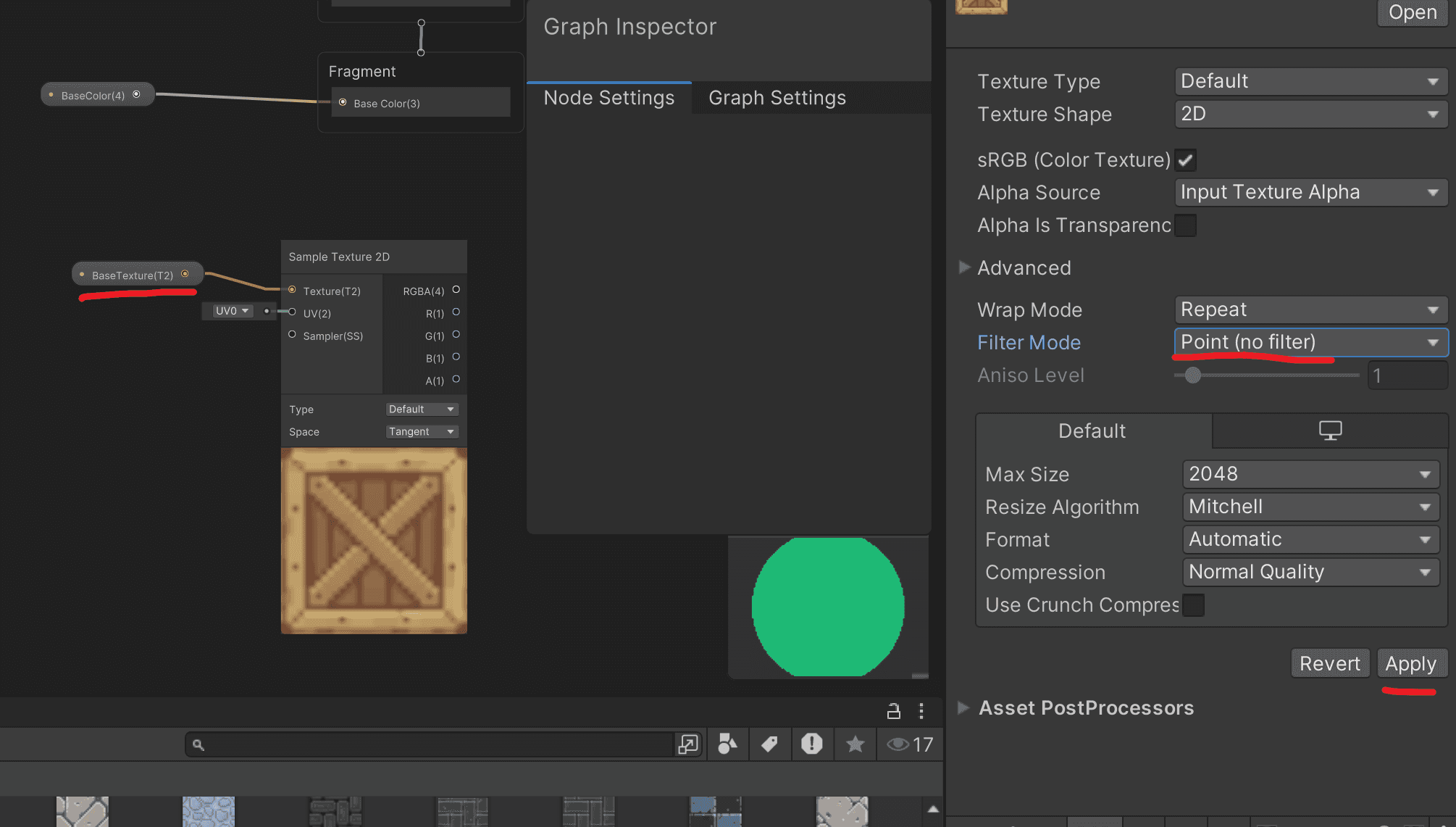This screenshot has height=827, width=1456.
Task: Click the Base Color(3) fragment input port
Action: click(343, 102)
